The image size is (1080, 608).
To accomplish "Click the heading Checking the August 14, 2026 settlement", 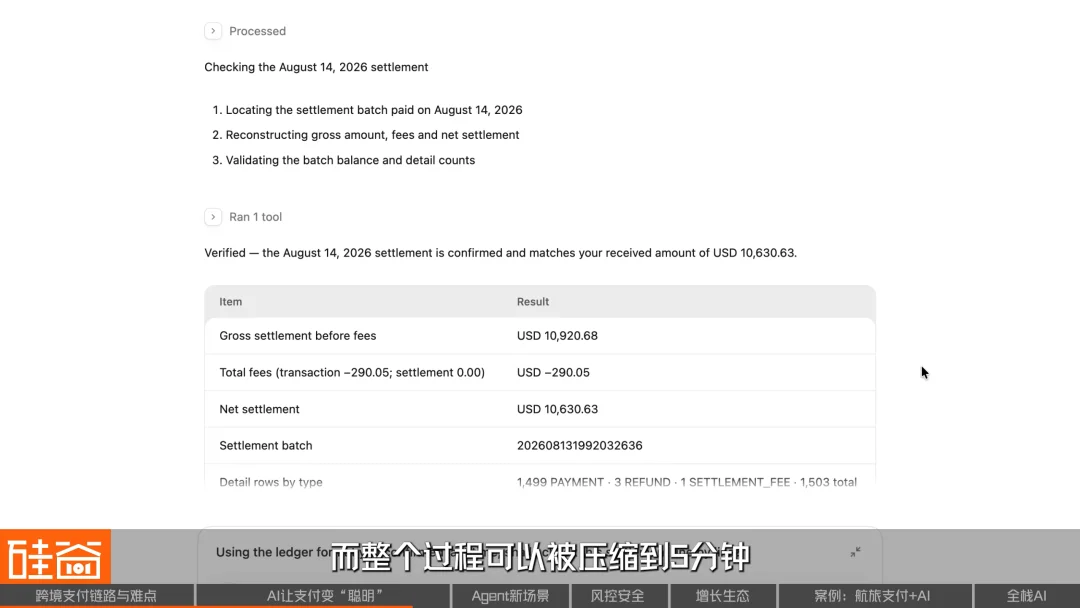I will (316, 67).
